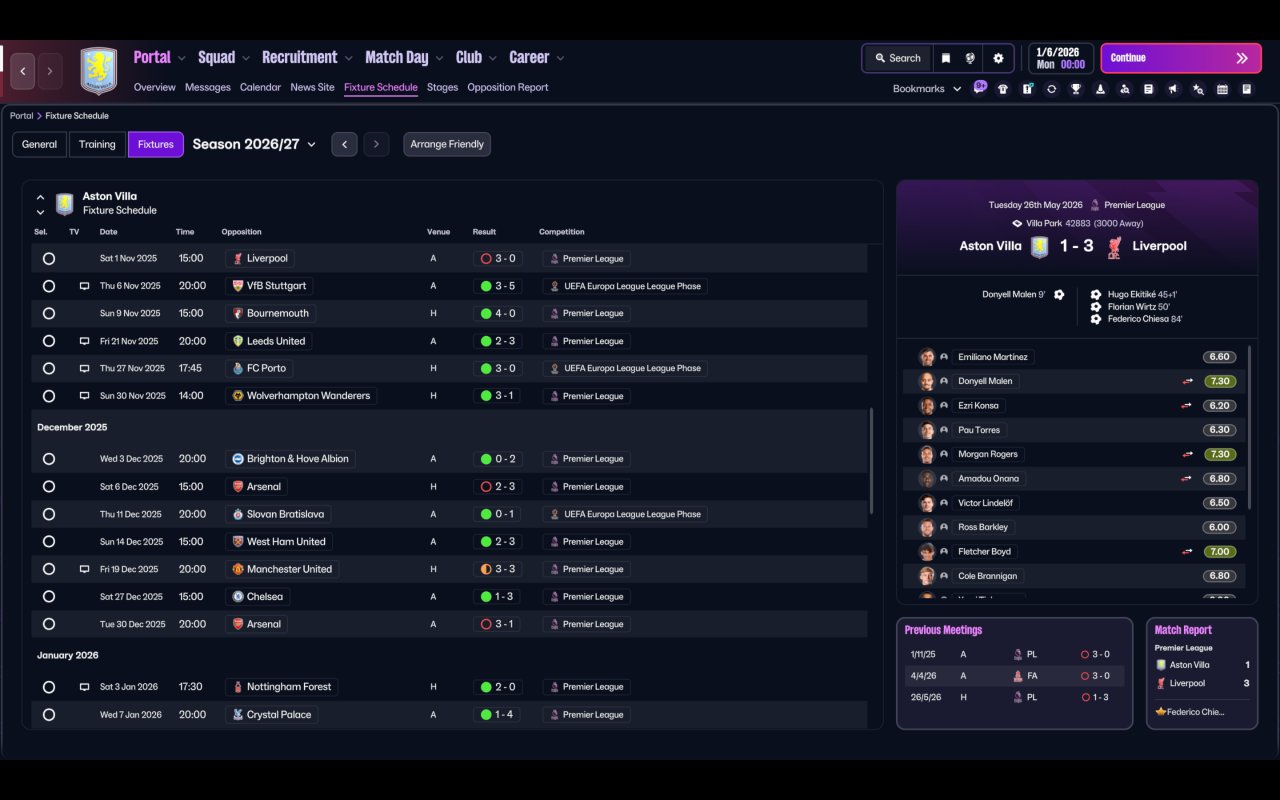Open the Calendar tab
The image size is (1280, 800).
point(260,87)
